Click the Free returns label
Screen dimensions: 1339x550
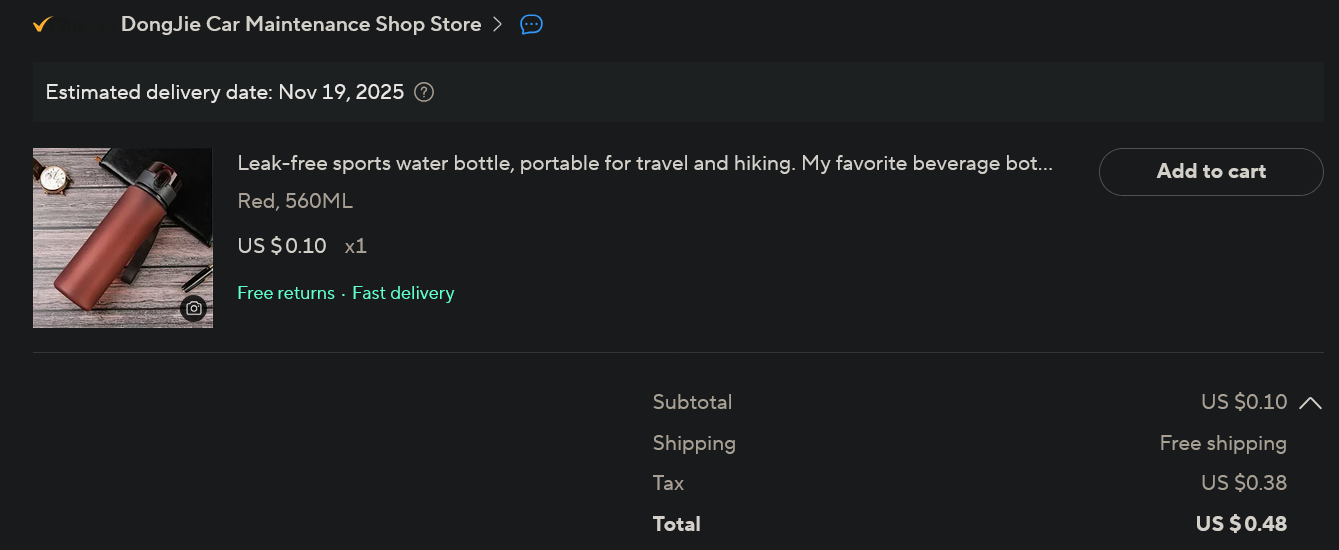(x=286, y=293)
